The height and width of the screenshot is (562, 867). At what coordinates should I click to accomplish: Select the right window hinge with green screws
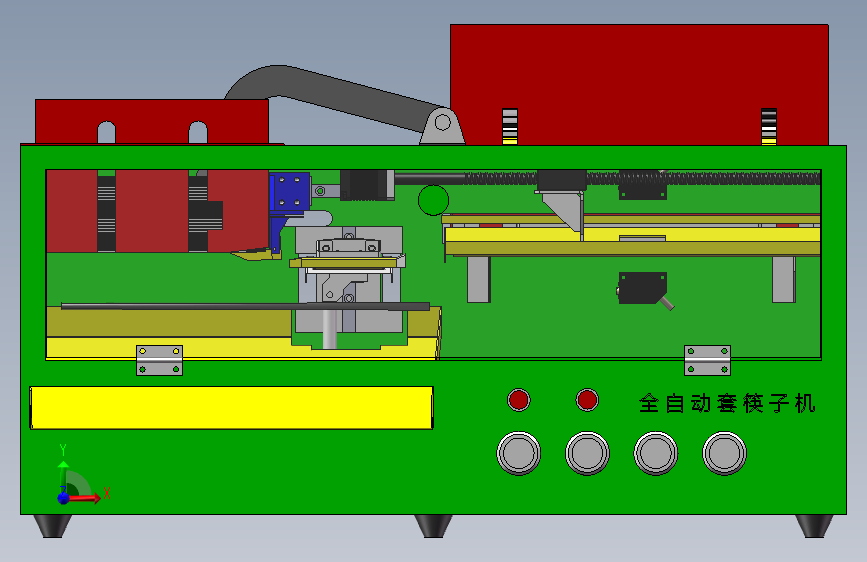coord(707,360)
